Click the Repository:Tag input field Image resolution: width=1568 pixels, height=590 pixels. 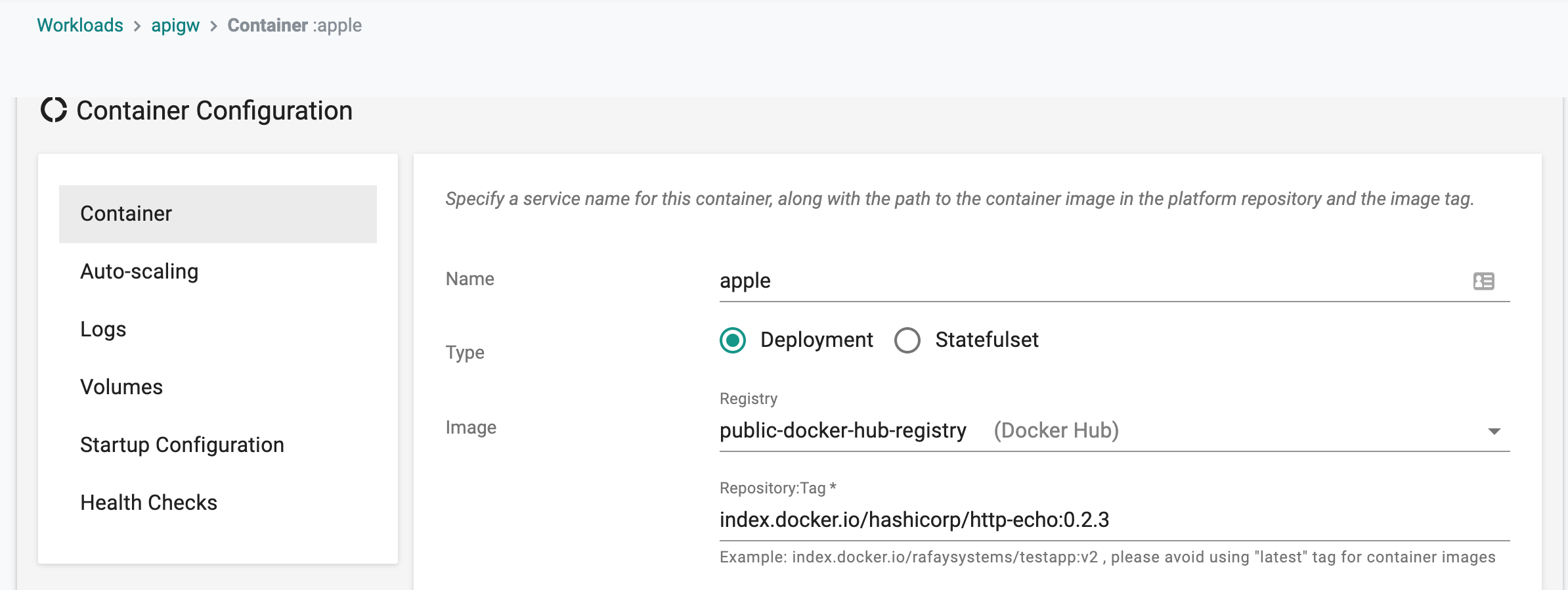click(x=1114, y=520)
